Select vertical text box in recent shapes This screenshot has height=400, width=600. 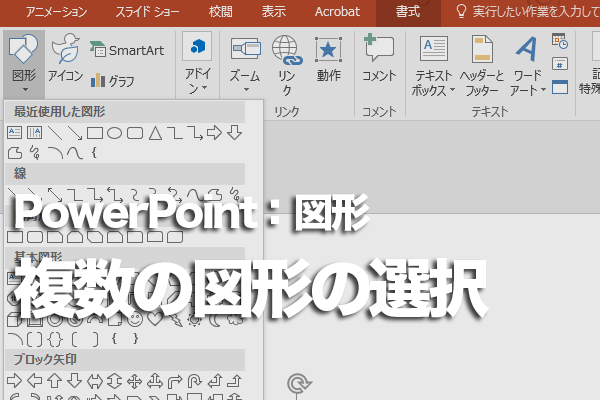pos(34,133)
